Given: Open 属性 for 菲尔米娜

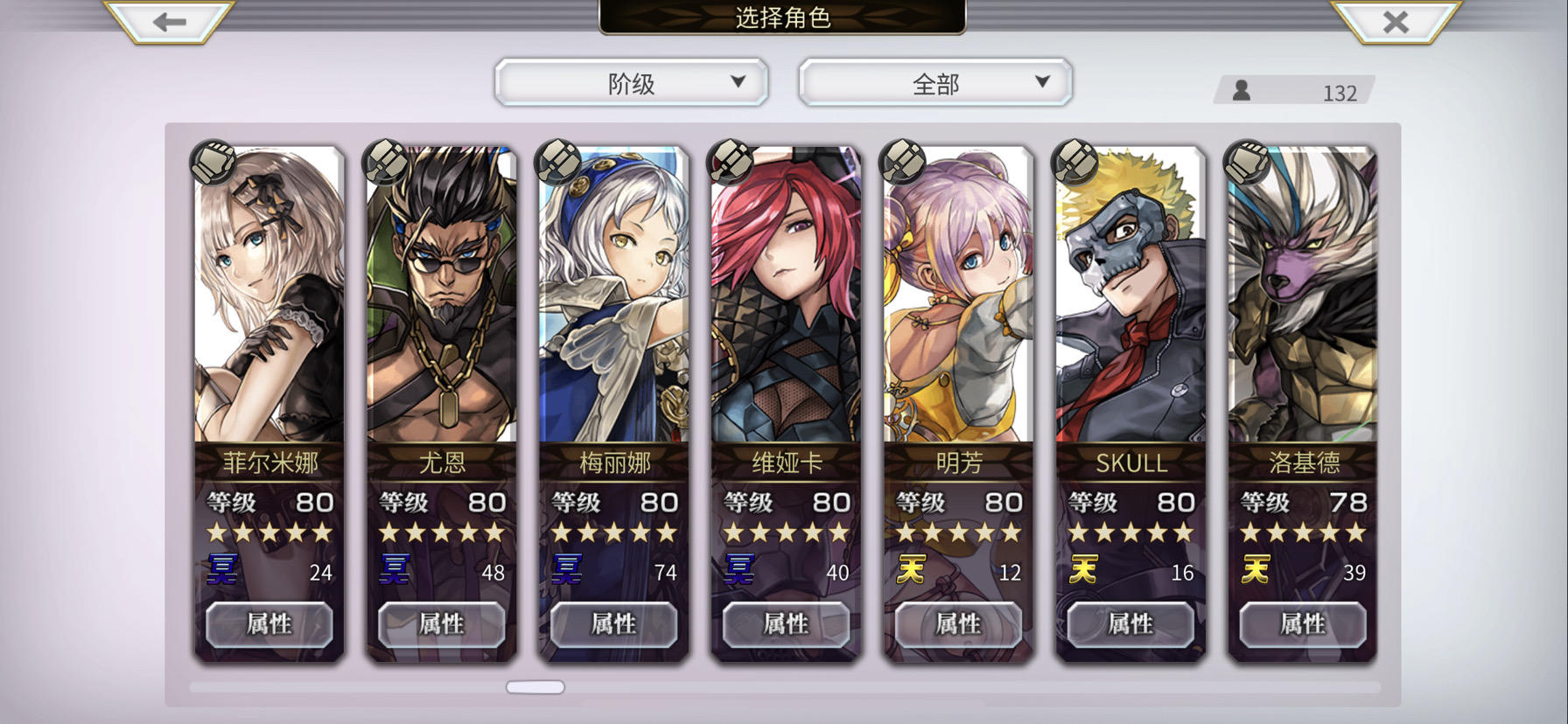Looking at the screenshot, I should [269, 624].
